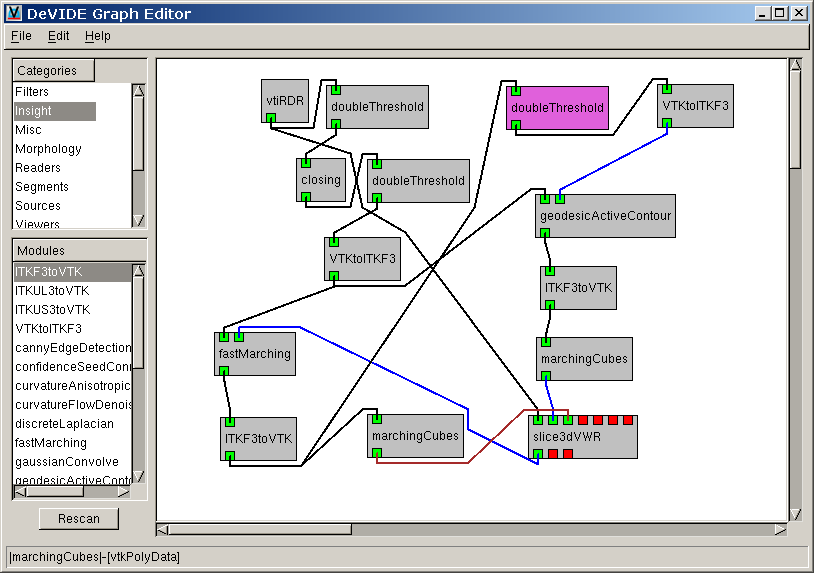Screen dimensions: 814x573
Task: Click slice3dVWR first red output port
Action: click(553, 454)
